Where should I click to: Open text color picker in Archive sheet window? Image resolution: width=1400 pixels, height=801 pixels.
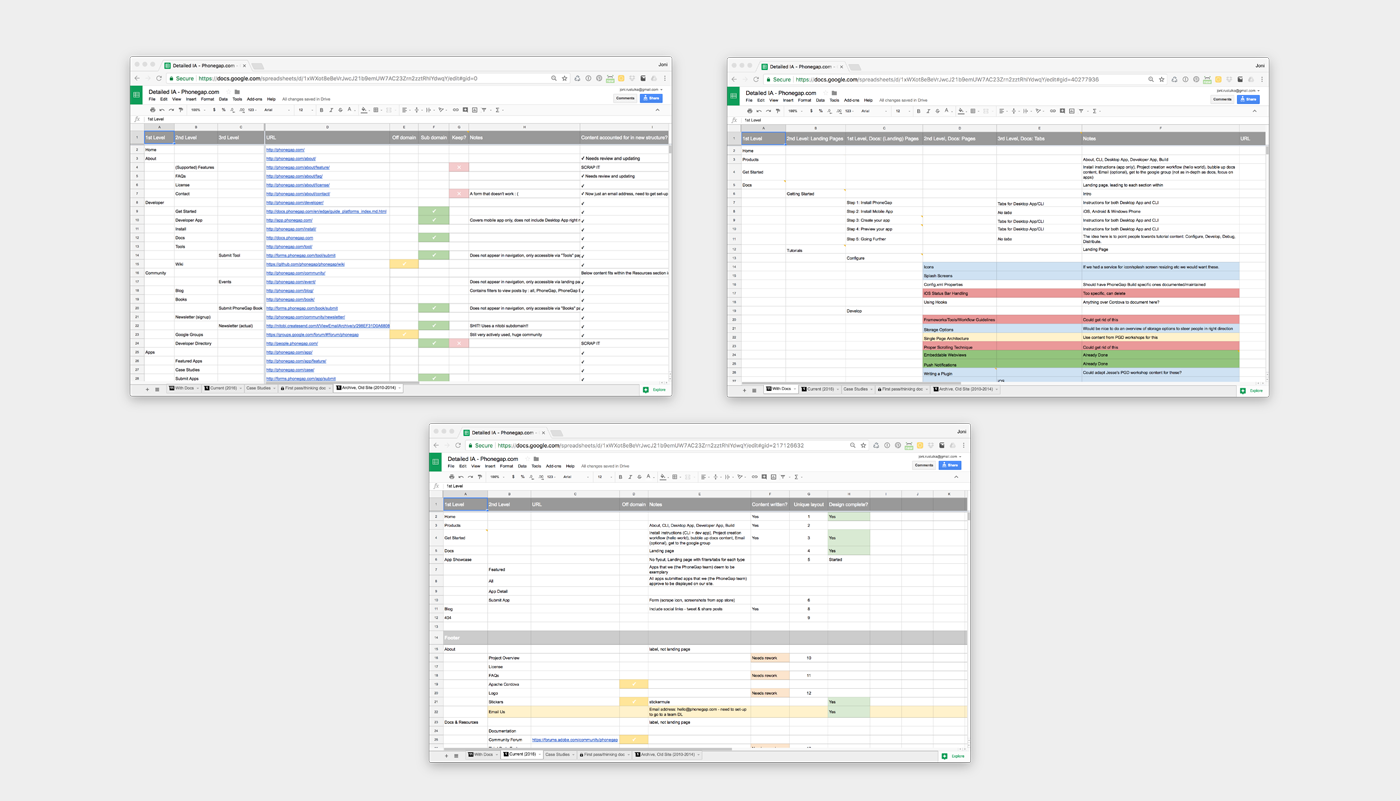pyautogui.click(x=351, y=110)
